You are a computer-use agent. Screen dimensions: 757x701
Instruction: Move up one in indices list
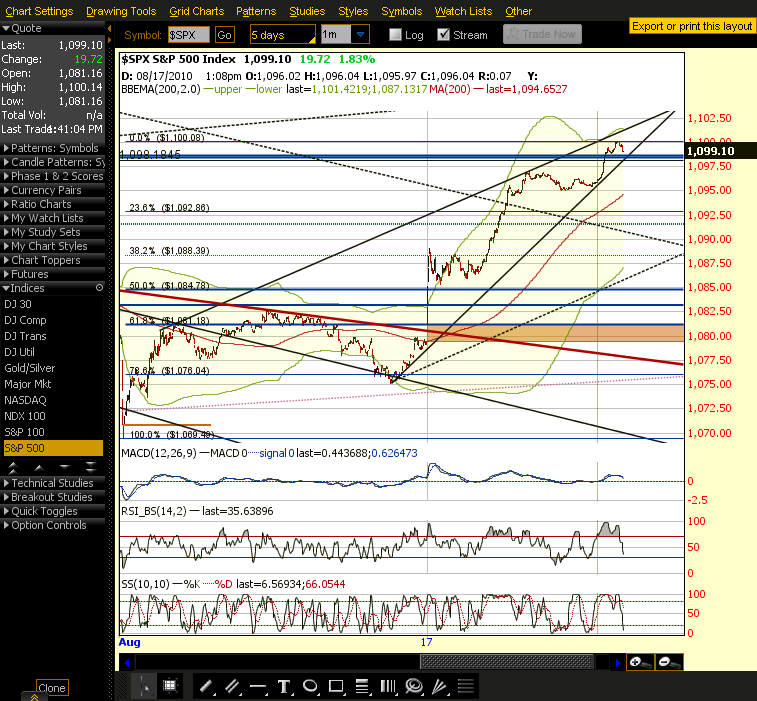(40, 467)
